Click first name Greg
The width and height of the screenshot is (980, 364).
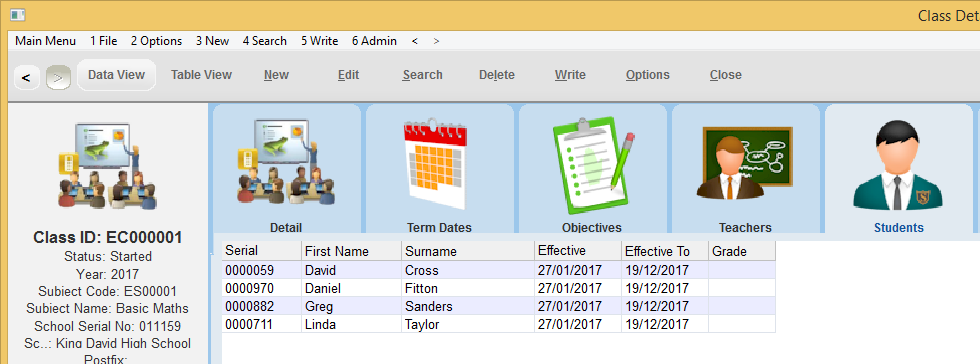(x=351, y=306)
